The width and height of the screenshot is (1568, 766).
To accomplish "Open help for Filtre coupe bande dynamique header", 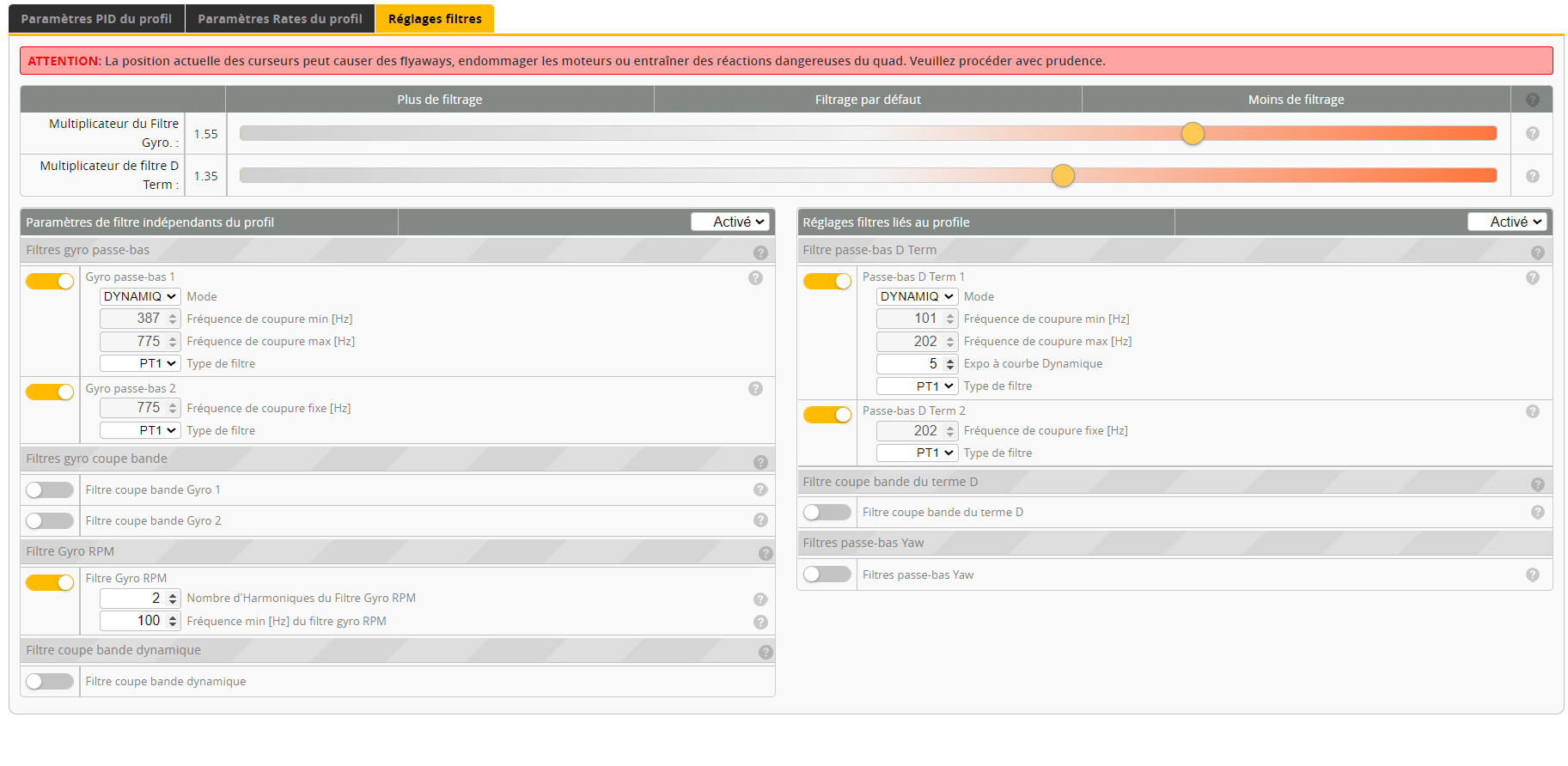I will click(x=766, y=653).
